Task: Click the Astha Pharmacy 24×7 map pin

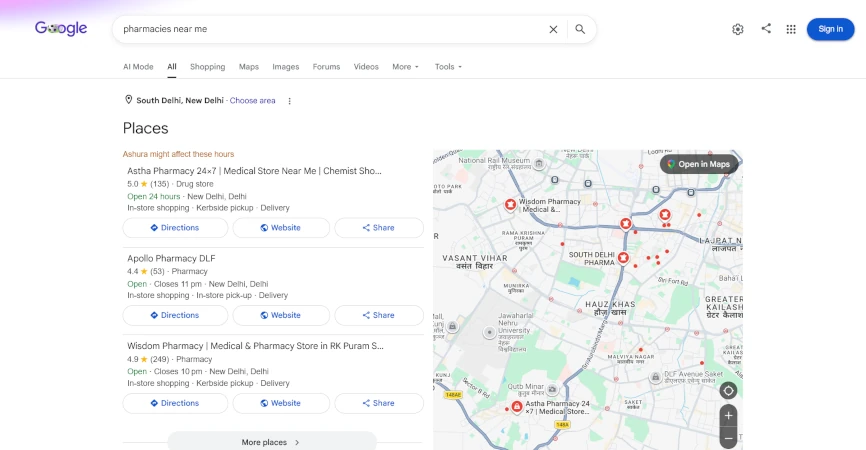Action: click(x=516, y=407)
